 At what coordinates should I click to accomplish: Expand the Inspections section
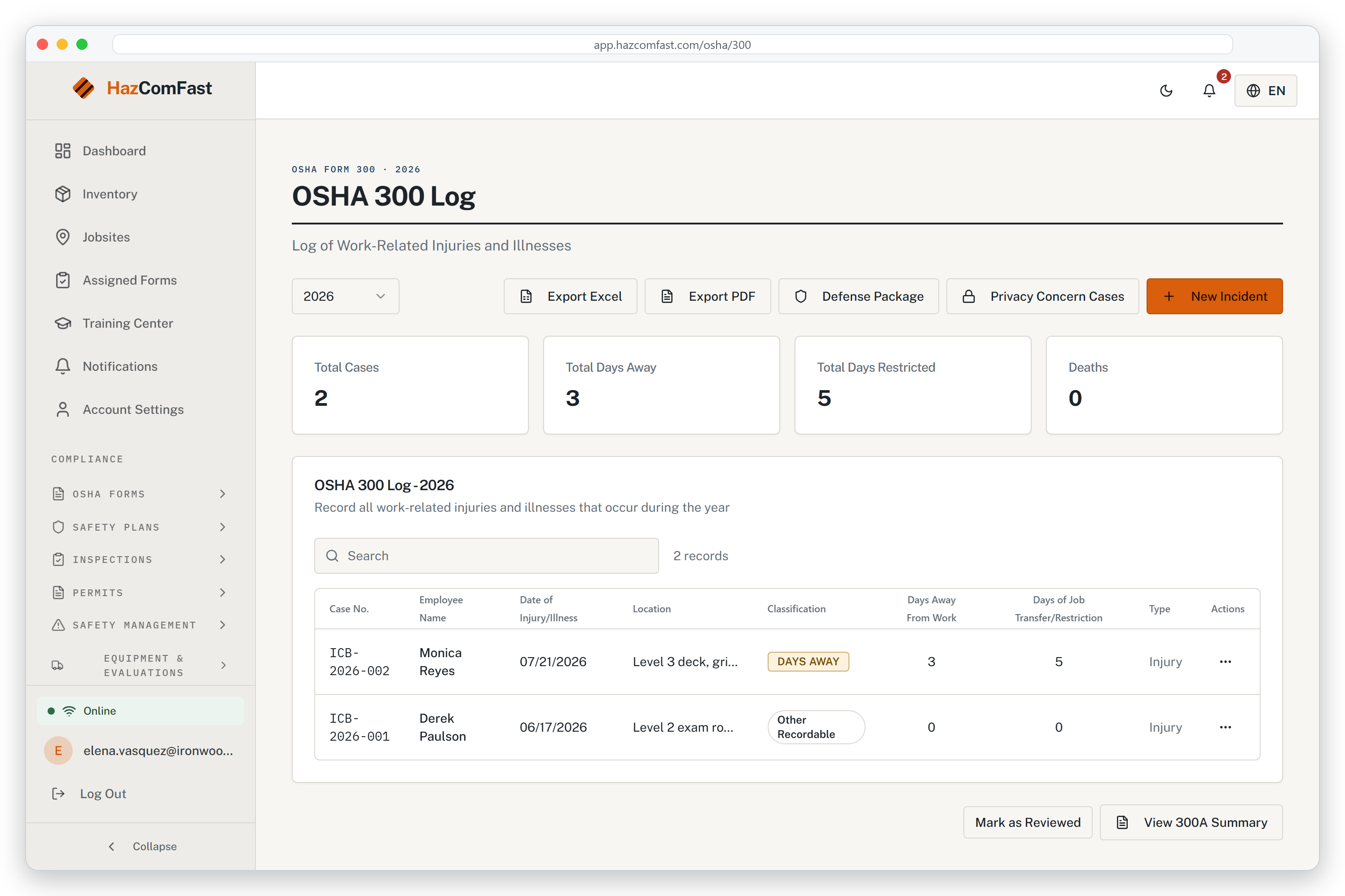pyautogui.click(x=141, y=559)
